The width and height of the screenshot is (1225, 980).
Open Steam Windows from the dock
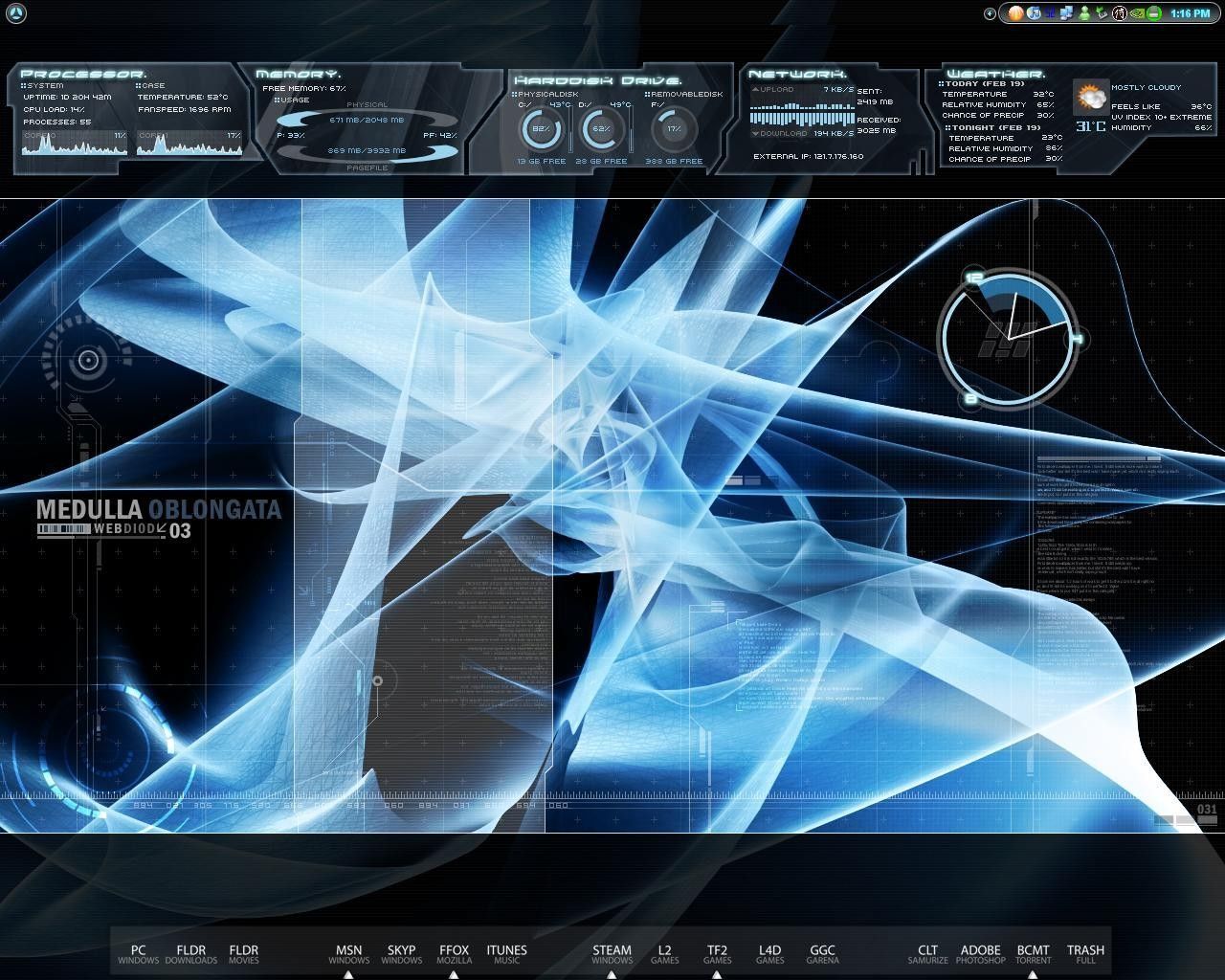click(612, 949)
